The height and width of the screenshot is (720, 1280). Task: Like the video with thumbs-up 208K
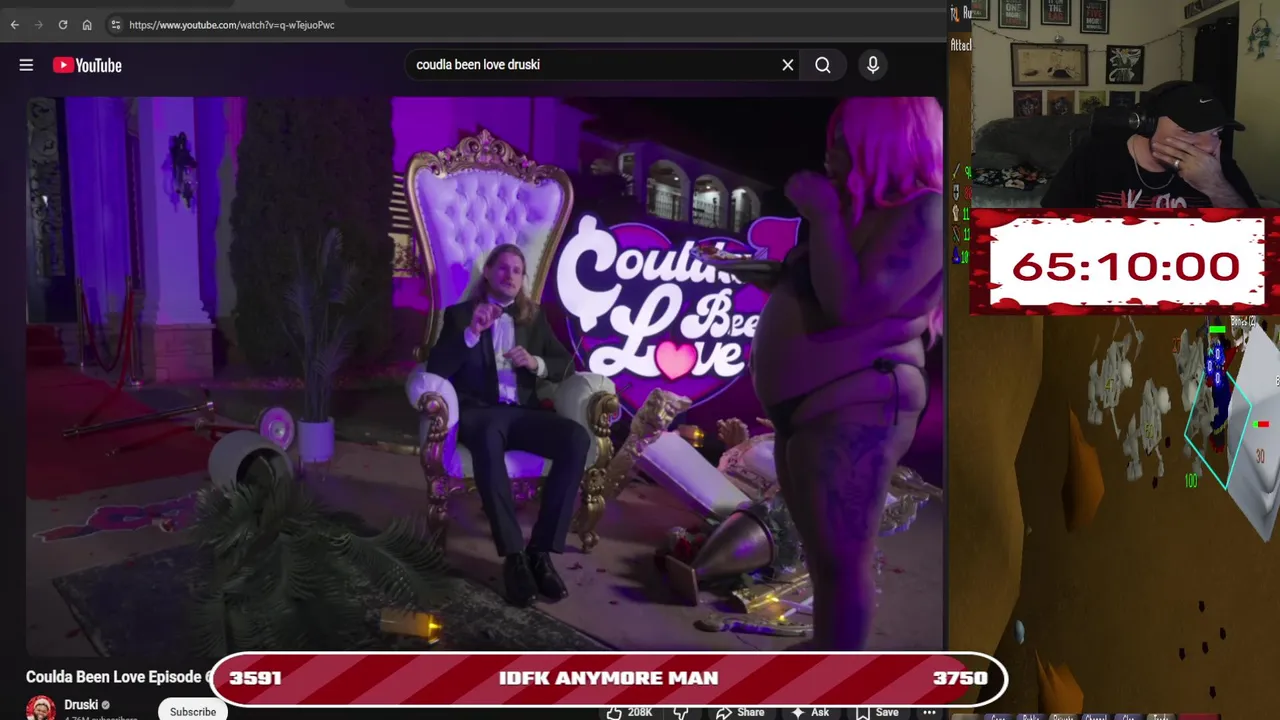point(629,712)
